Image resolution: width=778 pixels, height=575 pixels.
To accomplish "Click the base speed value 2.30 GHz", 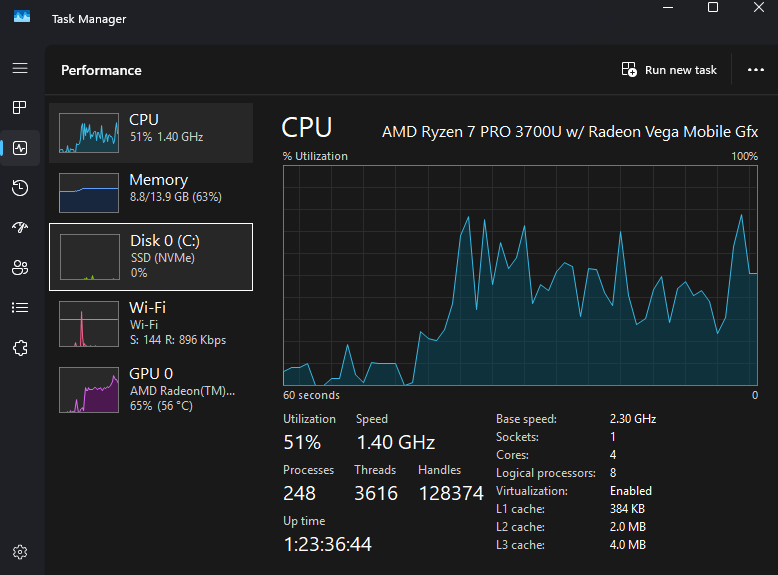I will (x=633, y=419).
